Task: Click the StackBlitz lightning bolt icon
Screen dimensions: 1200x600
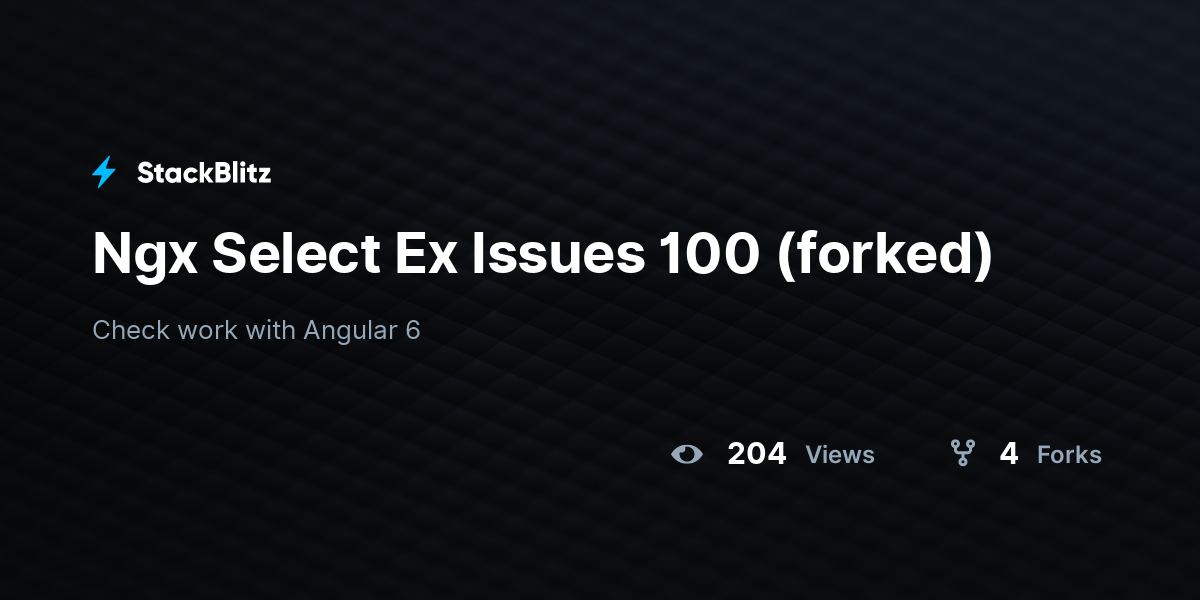Action: coord(104,173)
